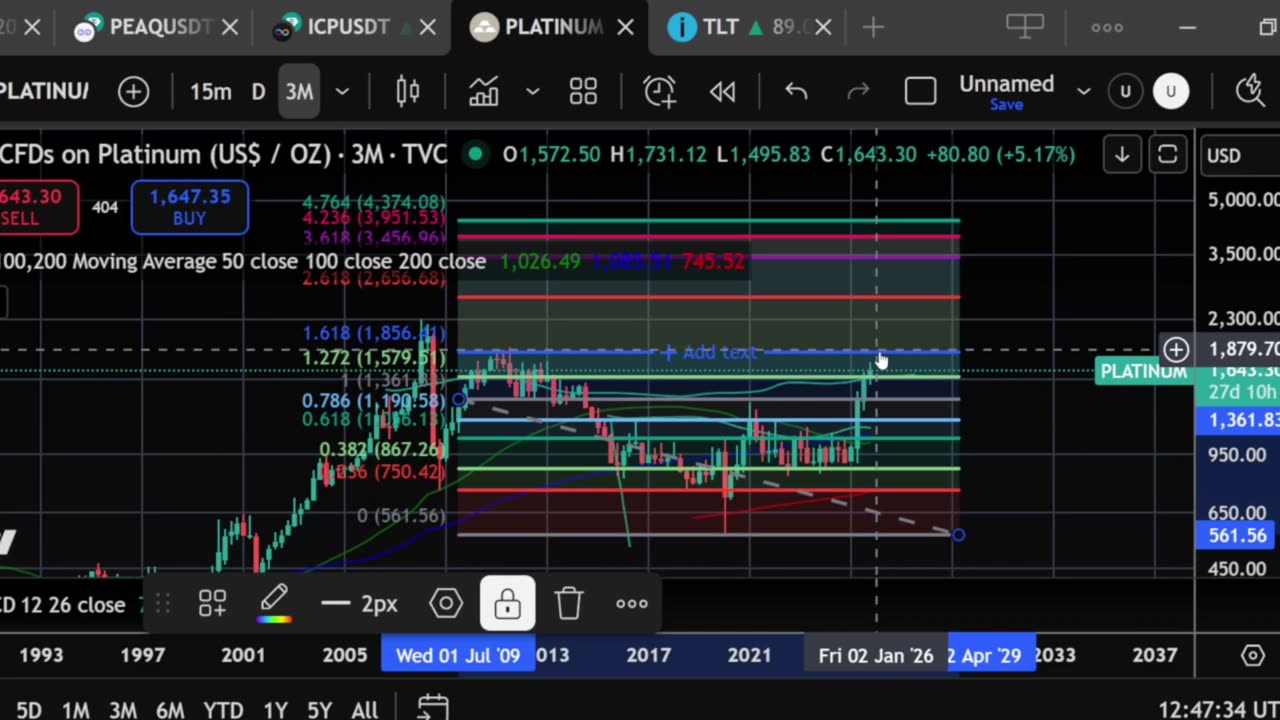Click the 1,361.83 blue price label

pos(1238,420)
